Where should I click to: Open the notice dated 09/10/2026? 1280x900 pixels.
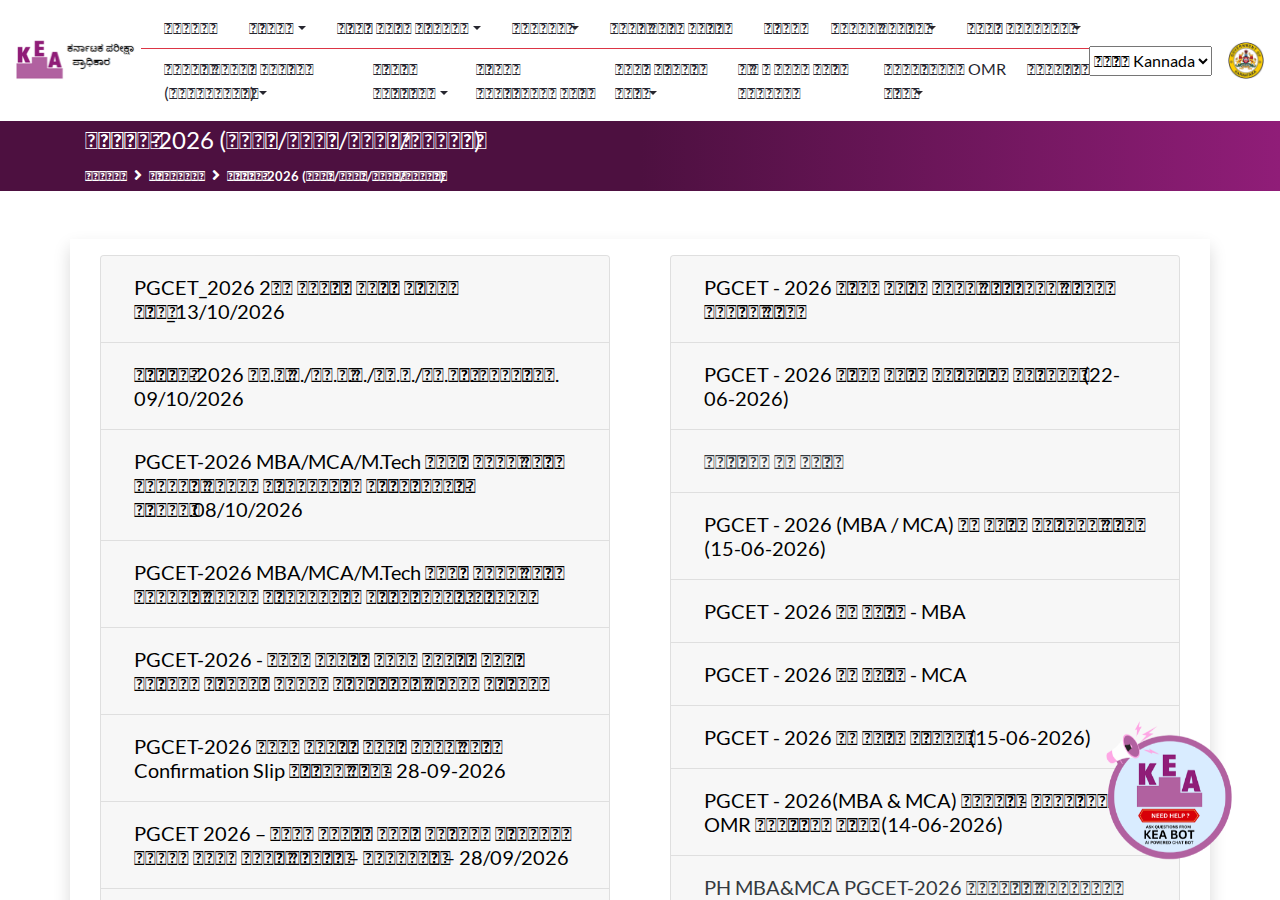(x=355, y=387)
